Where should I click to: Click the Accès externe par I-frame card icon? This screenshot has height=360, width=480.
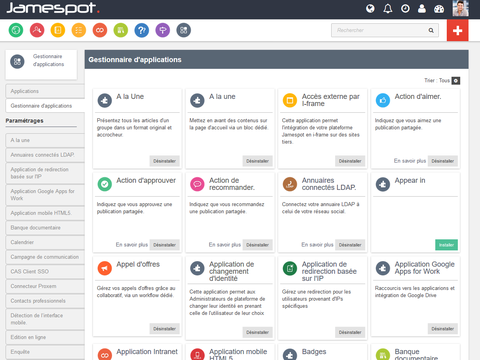pyautogui.click(x=290, y=100)
